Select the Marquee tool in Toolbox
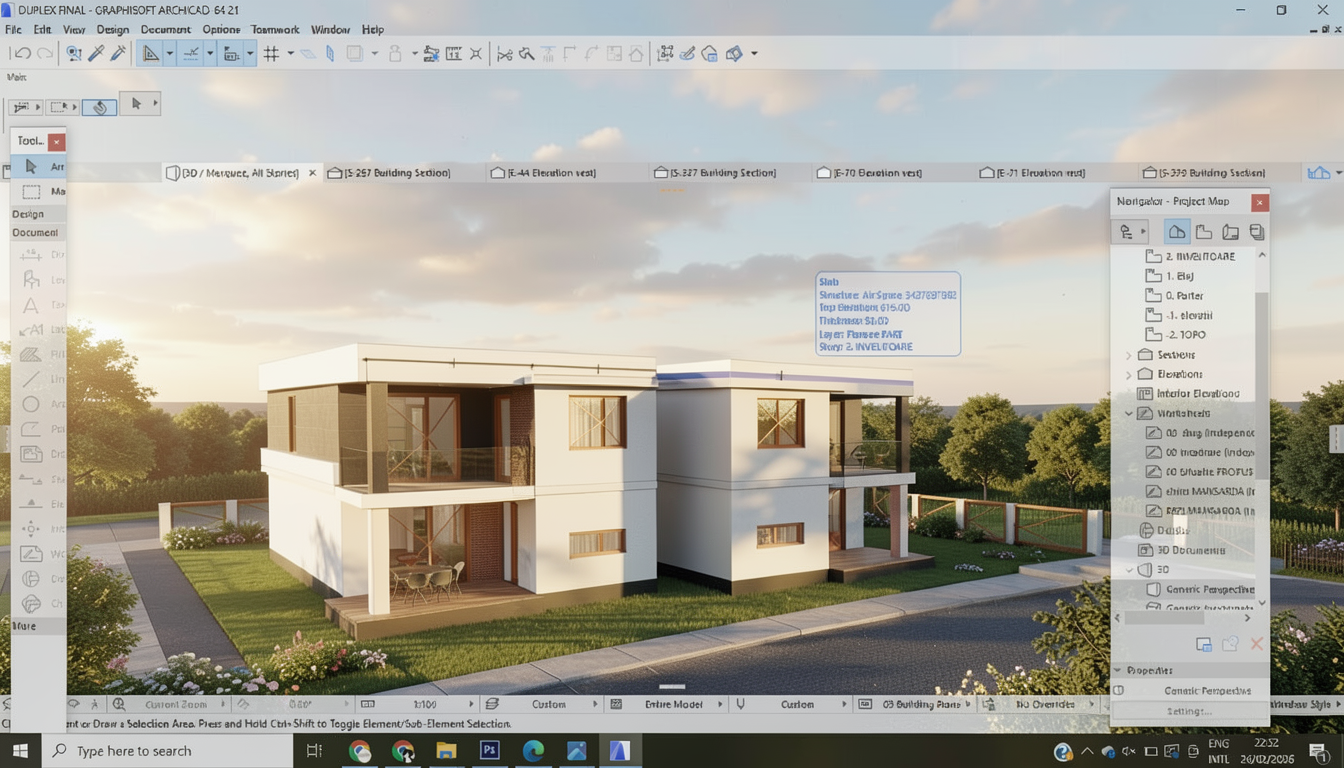 click(31, 191)
